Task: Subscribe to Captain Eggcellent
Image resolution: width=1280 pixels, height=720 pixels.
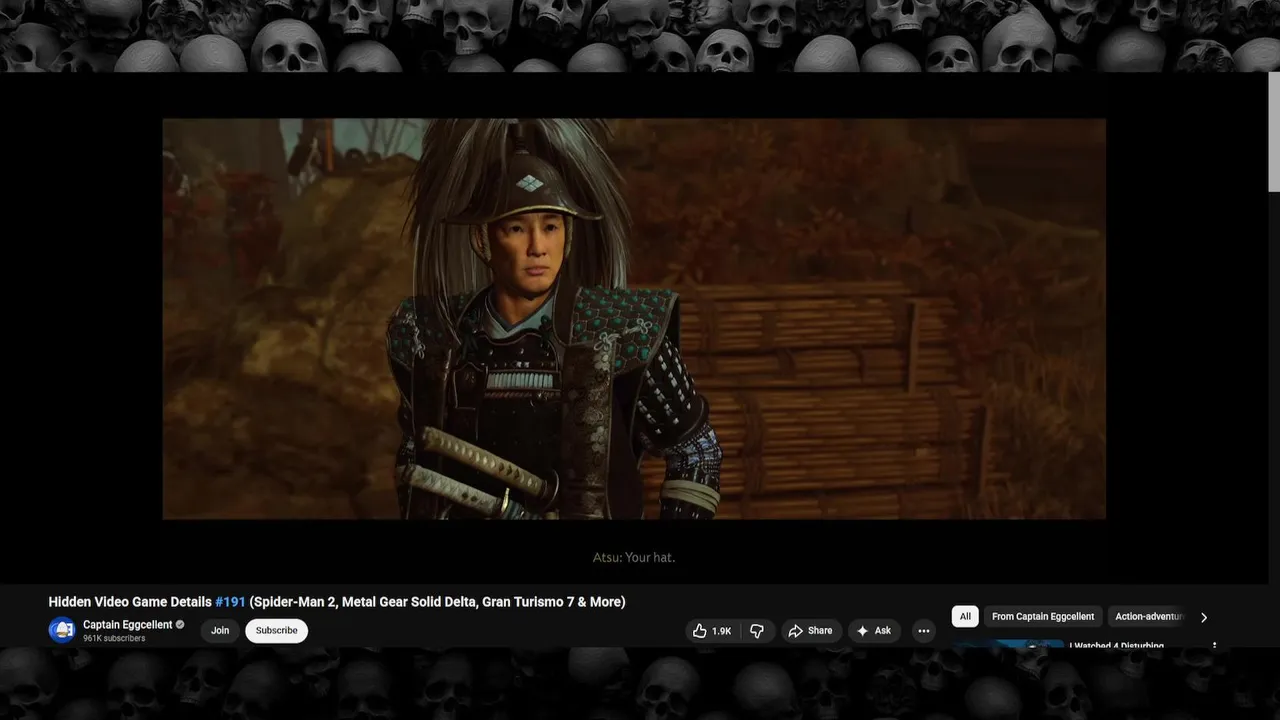Action: point(276,631)
